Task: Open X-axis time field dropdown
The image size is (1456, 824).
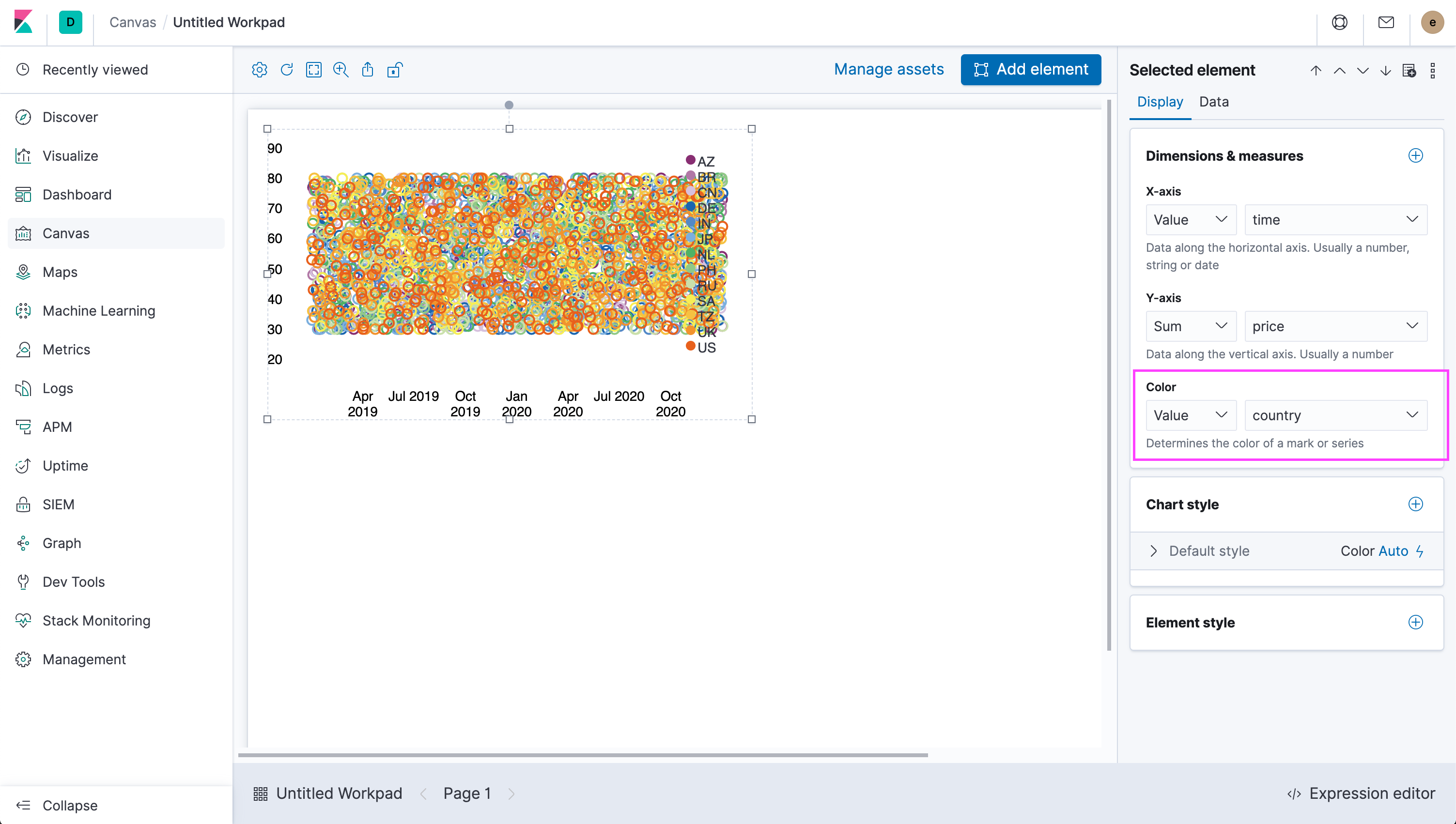Action: tap(1335, 220)
